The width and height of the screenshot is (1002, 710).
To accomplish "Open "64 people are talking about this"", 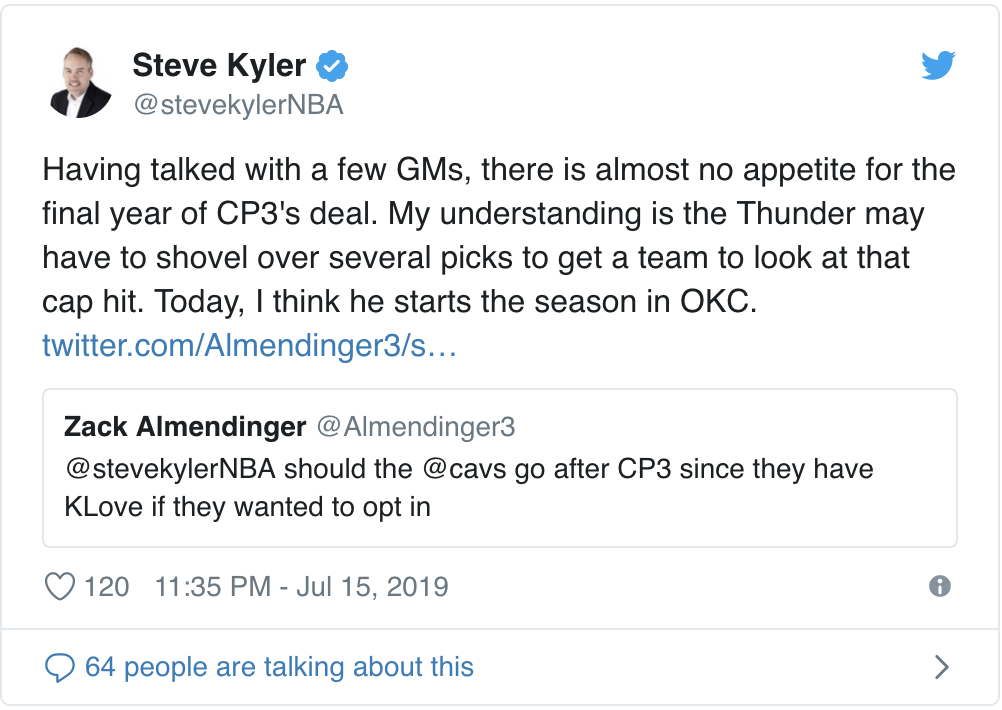I will click(x=279, y=667).
